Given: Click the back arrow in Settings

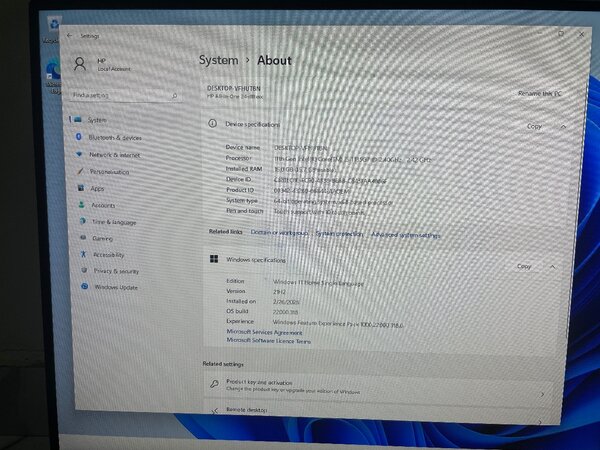Looking at the screenshot, I should (x=69, y=35).
